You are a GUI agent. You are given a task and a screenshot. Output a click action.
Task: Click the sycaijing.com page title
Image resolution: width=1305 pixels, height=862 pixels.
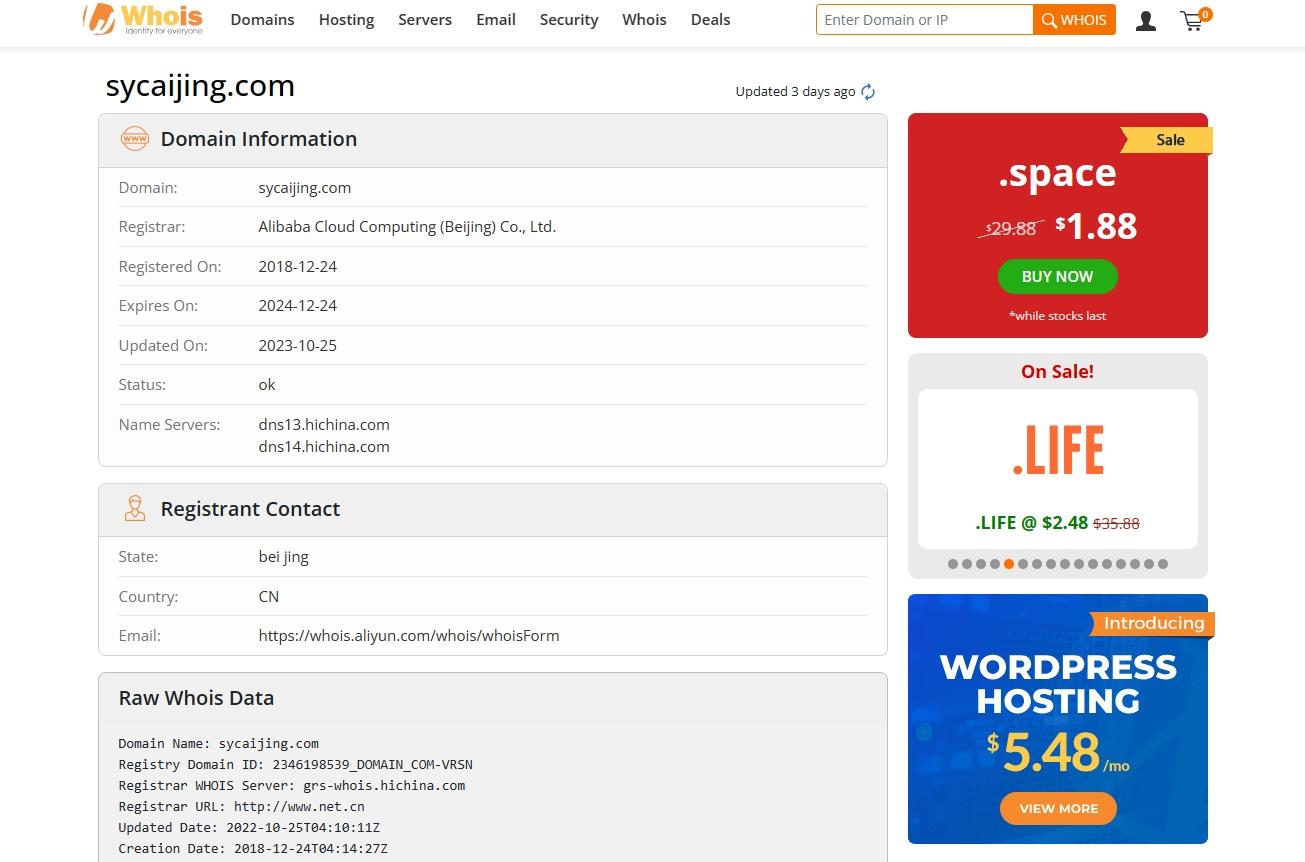[200, 86]
